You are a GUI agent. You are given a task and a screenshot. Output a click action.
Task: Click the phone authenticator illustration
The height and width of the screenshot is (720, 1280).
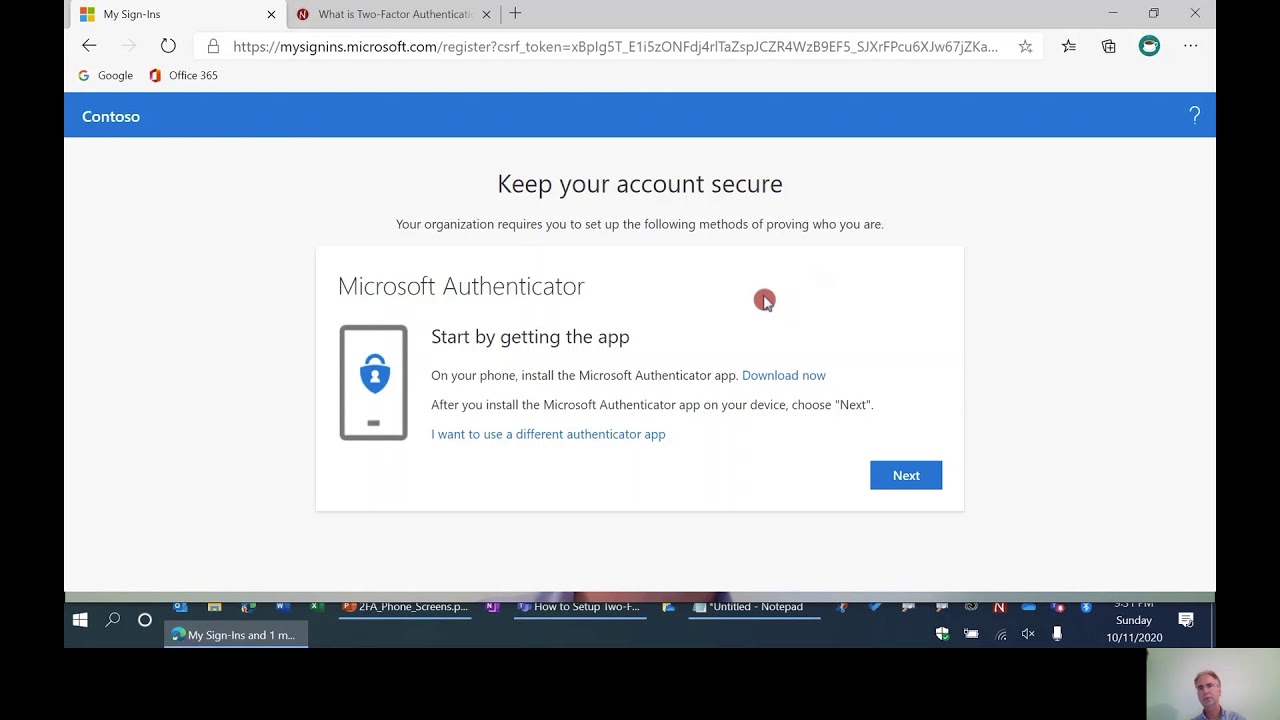tap(373, 383)
